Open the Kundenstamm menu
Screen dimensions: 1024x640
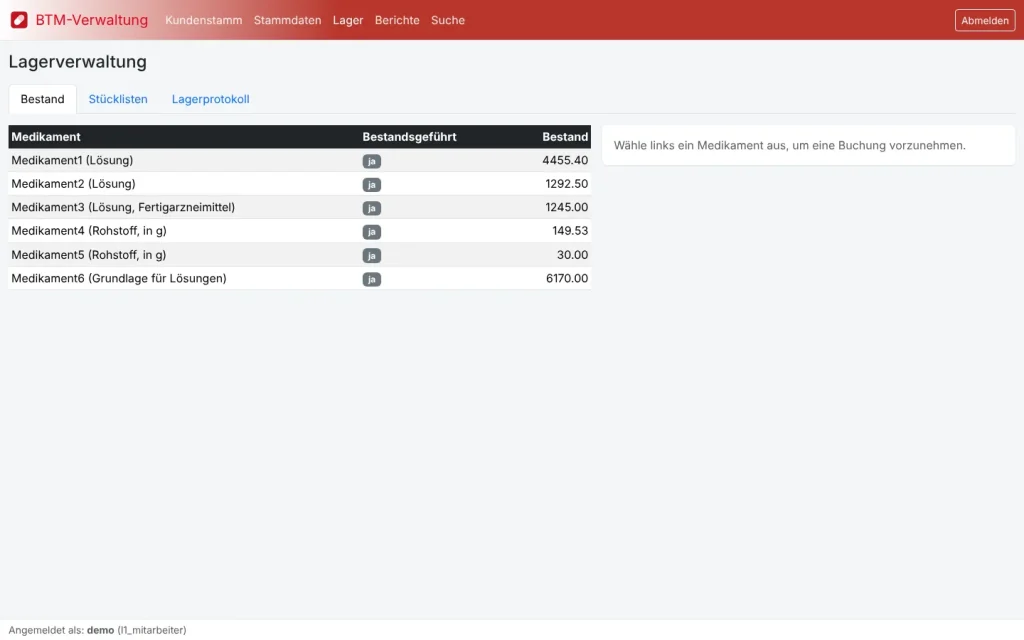click(204, 20)
